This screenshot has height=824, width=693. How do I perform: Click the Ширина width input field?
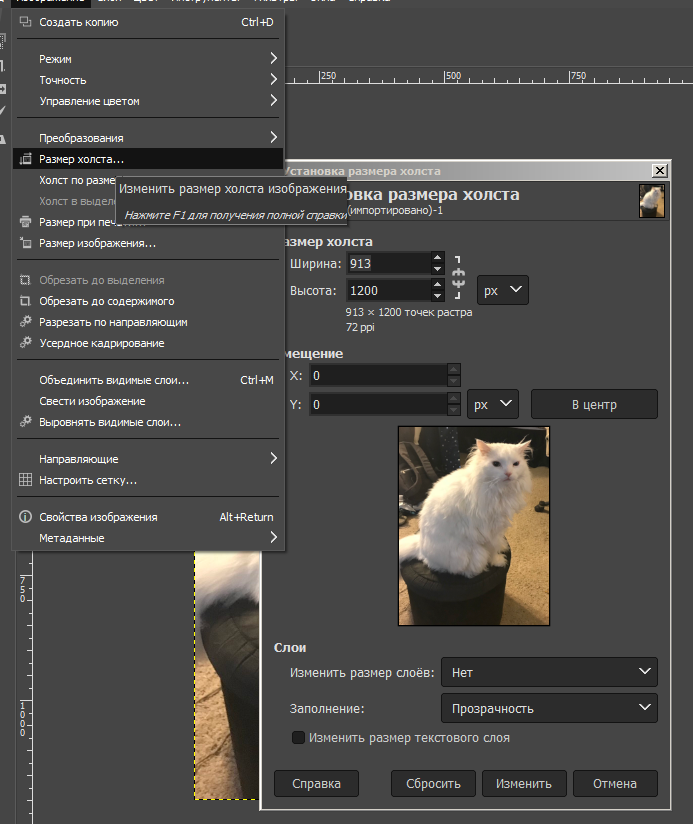pyautogui.click(x=389, y=263)
